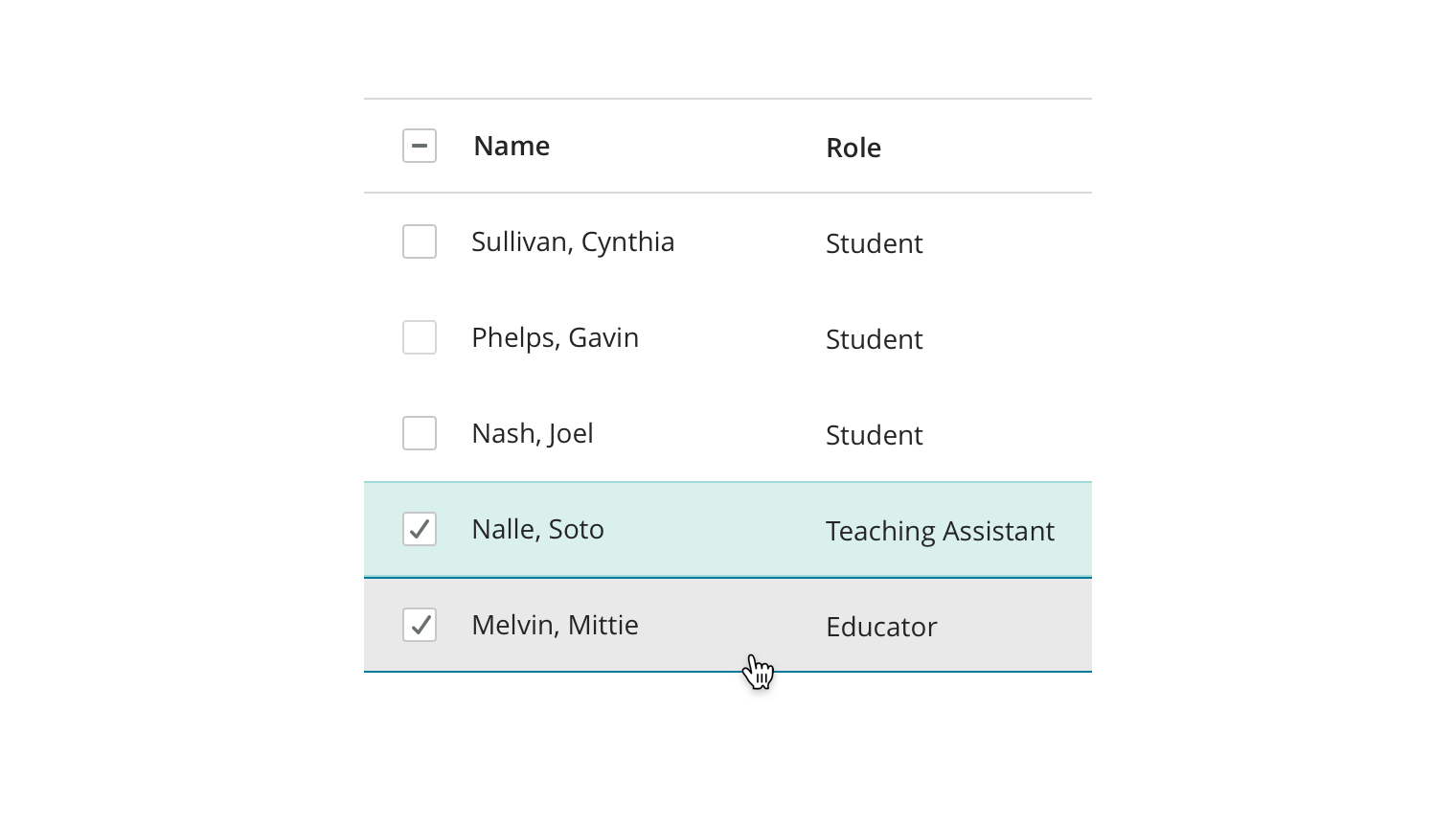This screenshot has width=1456, height=826.
Task: Select the teal highlighted table row
Action: point(709,529)
